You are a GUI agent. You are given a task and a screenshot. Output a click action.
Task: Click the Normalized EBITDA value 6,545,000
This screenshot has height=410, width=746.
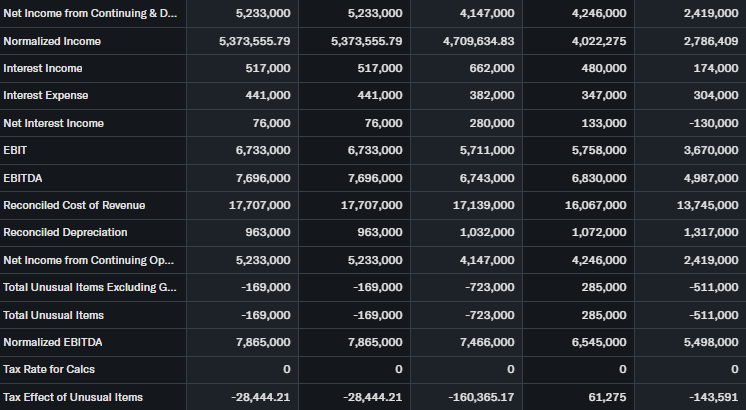[599, 342]
